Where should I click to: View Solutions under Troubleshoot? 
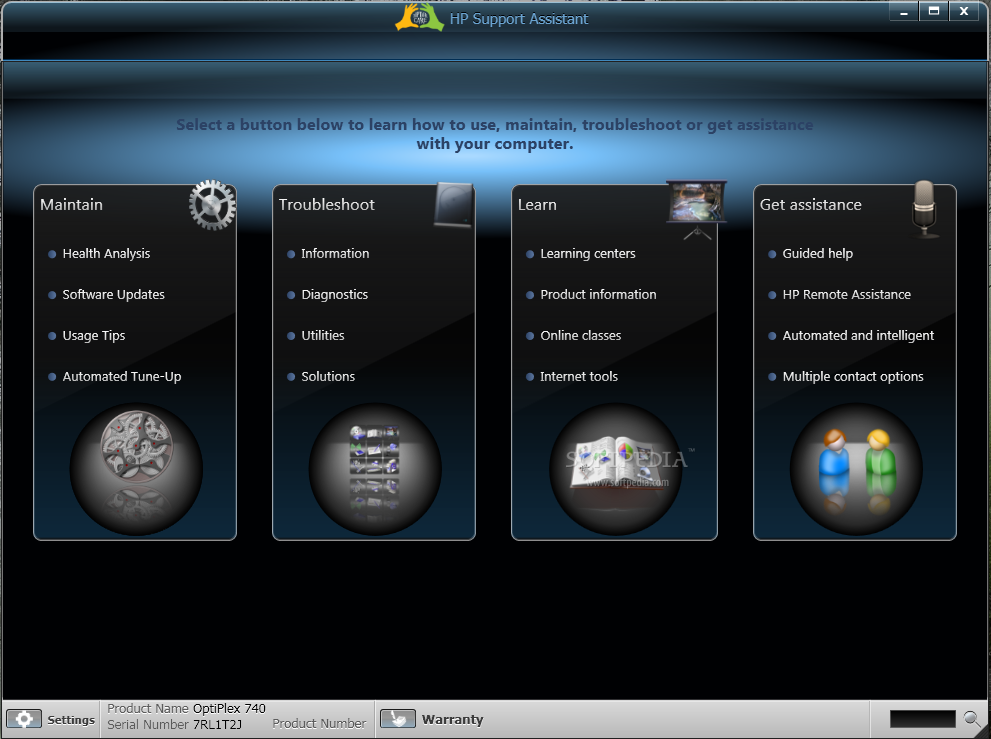(328, 377)
